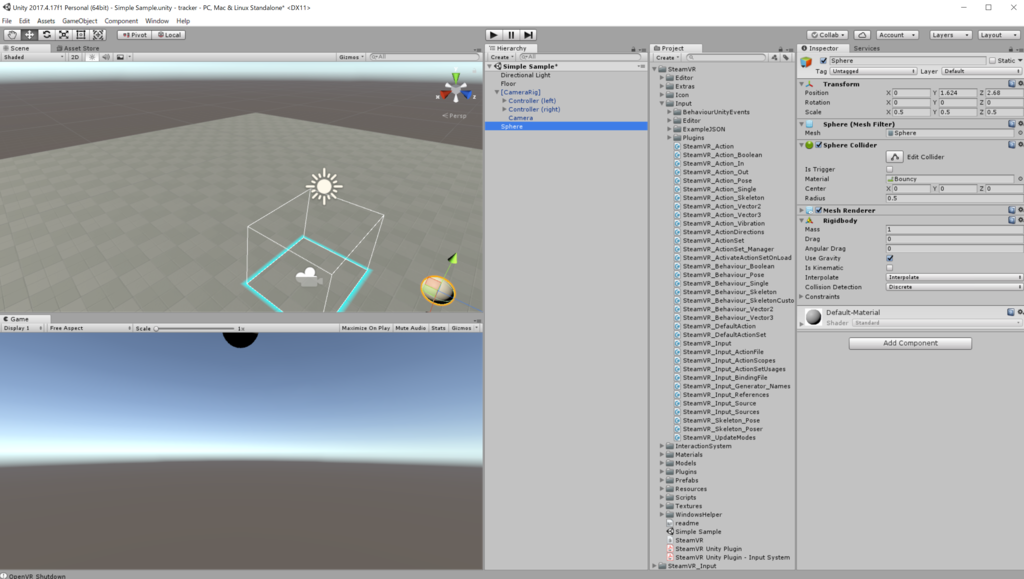Select the Hand tool in toolbar
The width and height of the screenshot is (1024, 579).
click(x=12, y=35)
